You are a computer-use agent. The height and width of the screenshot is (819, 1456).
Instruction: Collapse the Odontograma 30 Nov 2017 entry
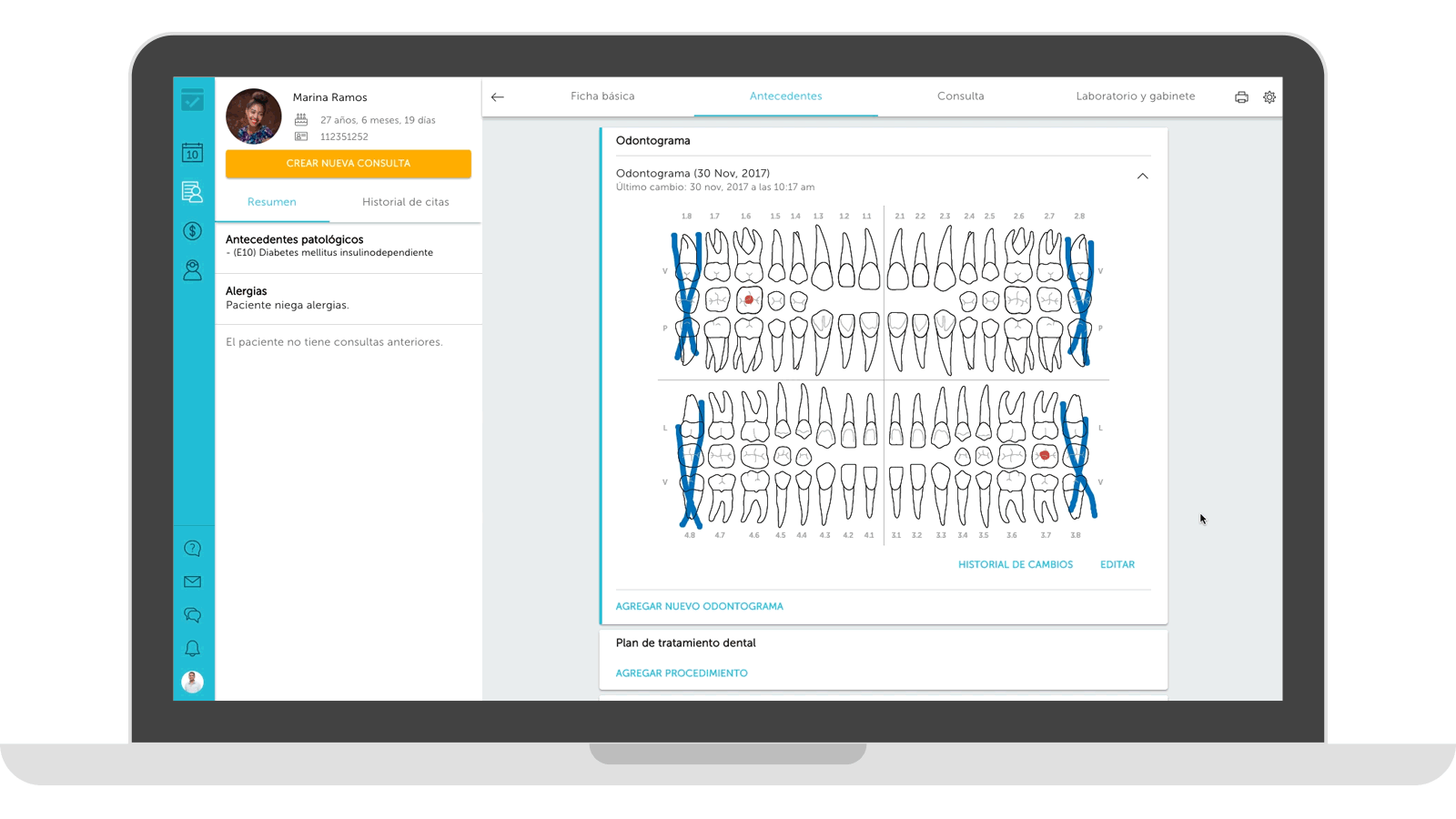pos(1143,177)
